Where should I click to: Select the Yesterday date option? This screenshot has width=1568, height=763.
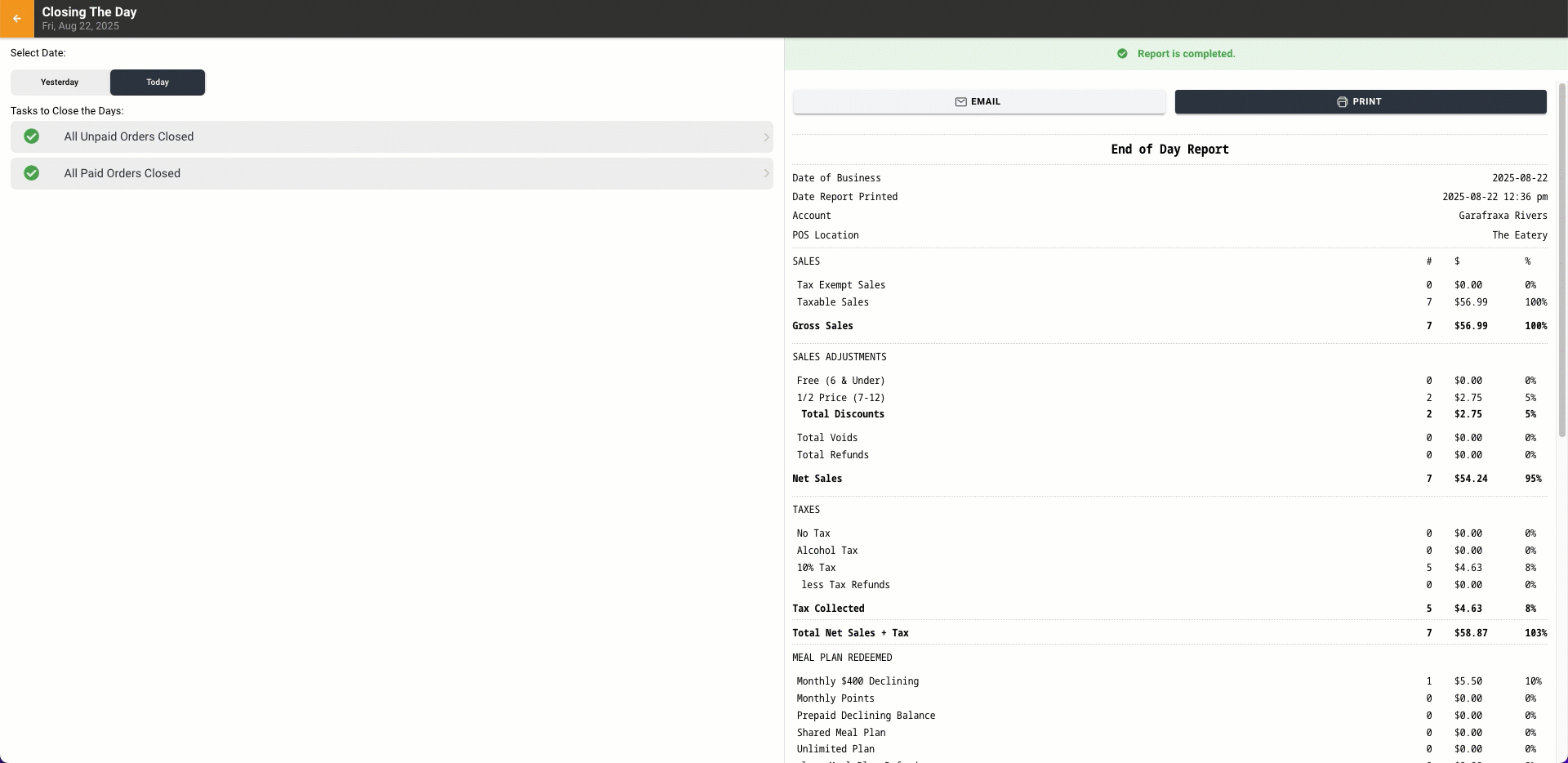pyautogui.click(x=60, y=83)
